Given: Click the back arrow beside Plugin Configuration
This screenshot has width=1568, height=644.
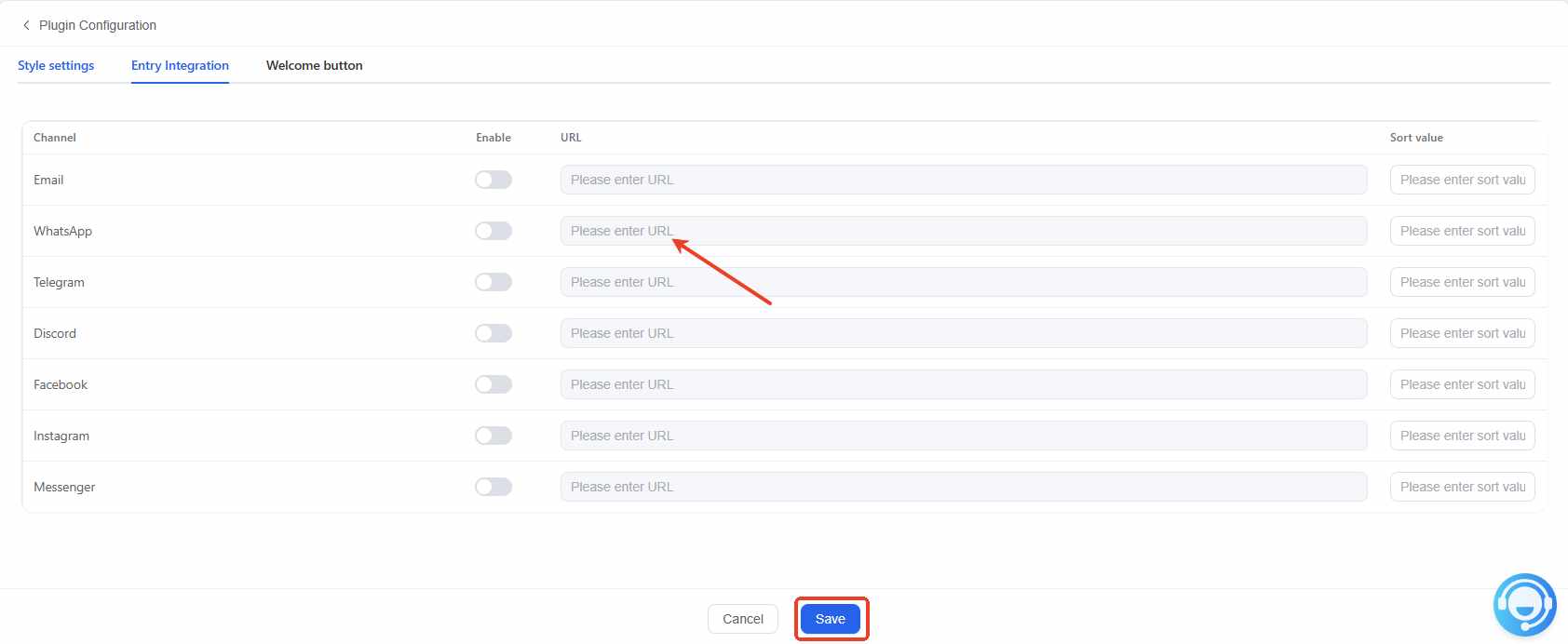Looking at the screenshot, I should pyautogui.click(x=26, y=25).
